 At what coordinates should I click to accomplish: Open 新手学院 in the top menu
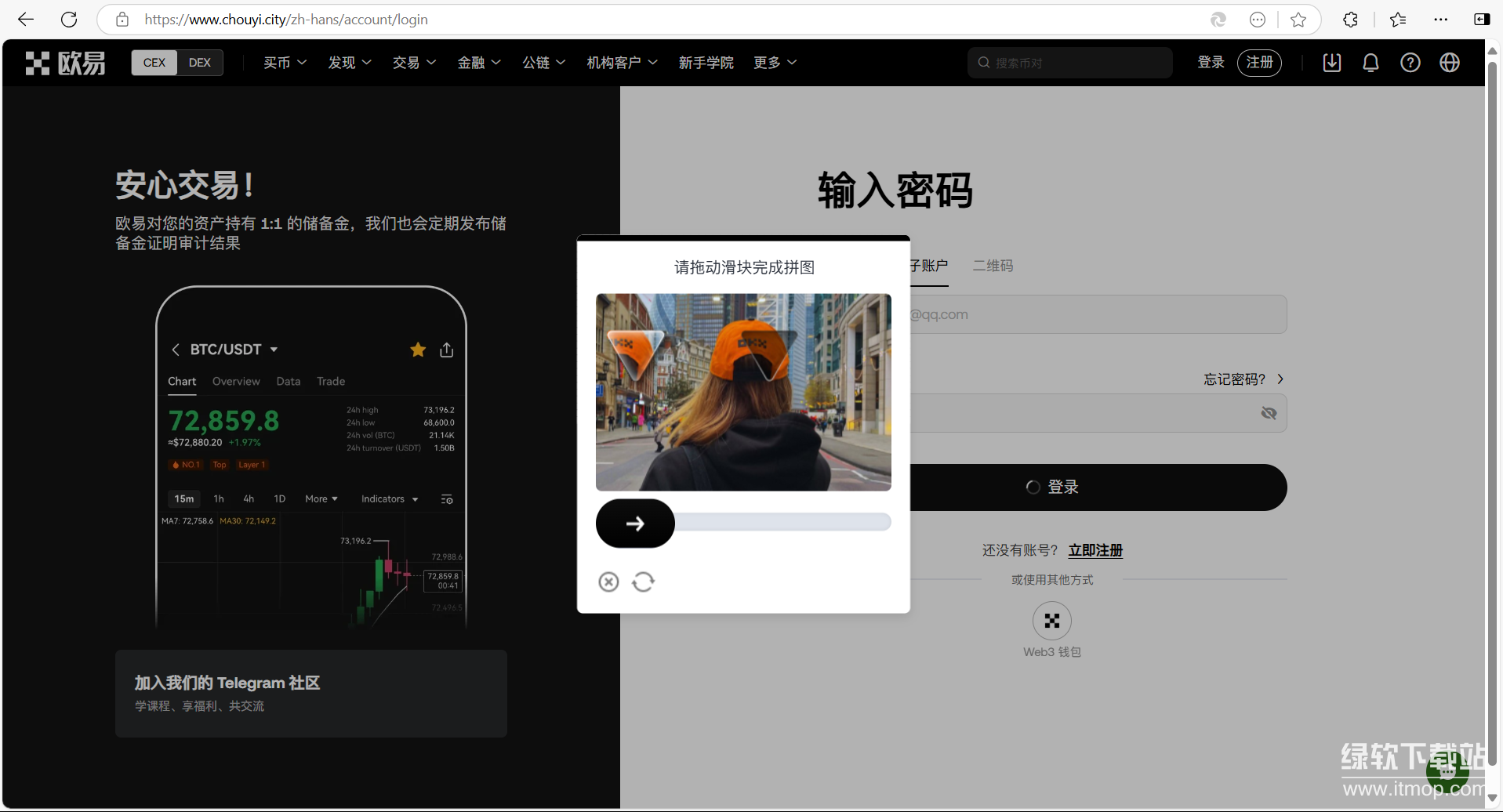pos(706,63)
